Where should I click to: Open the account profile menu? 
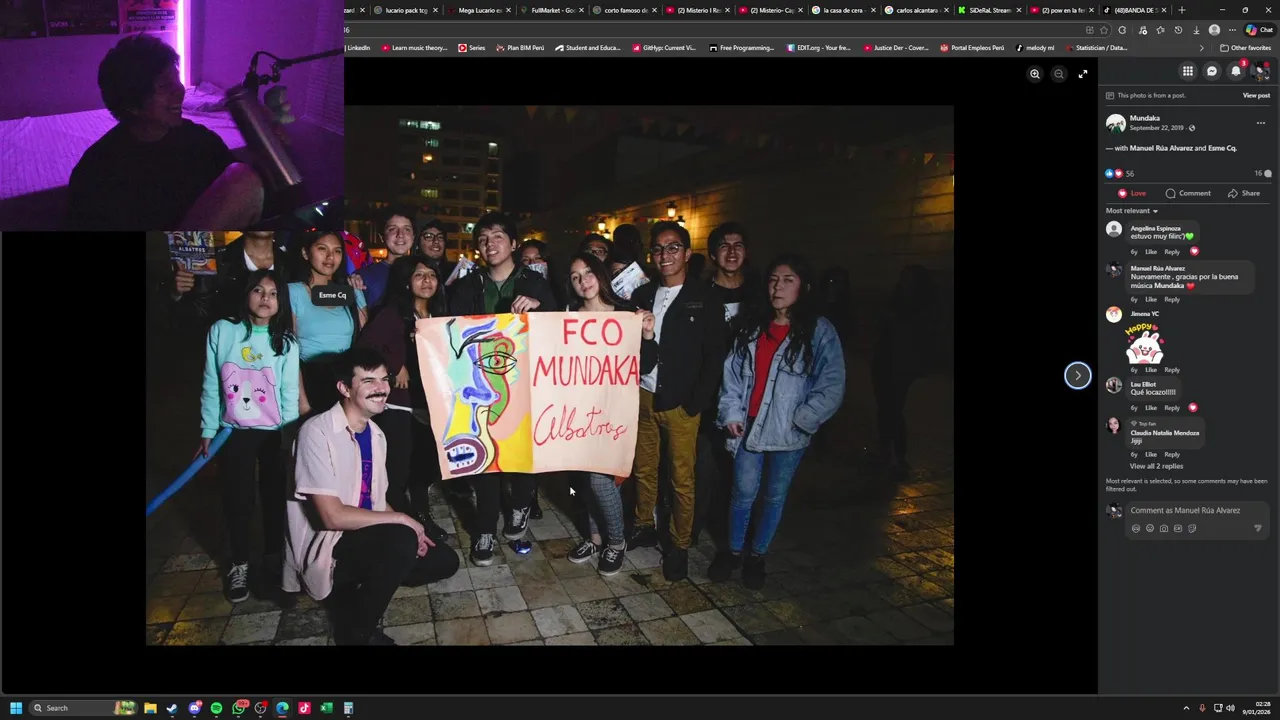point(1261,71)
